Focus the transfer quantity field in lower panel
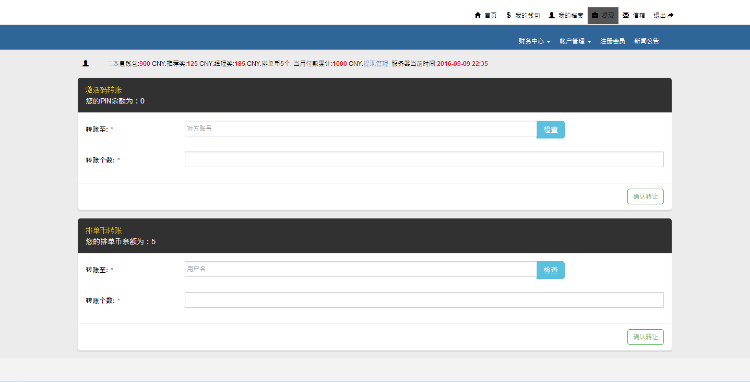The height and width of the screenshot is (382, 750). 424,300
